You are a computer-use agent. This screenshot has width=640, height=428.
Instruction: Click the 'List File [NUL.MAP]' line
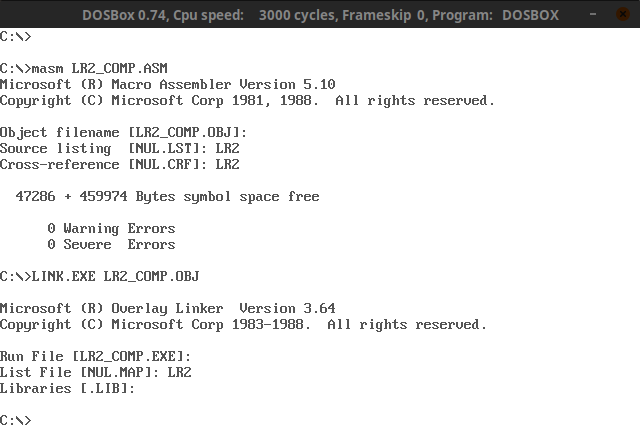point(95,373)
